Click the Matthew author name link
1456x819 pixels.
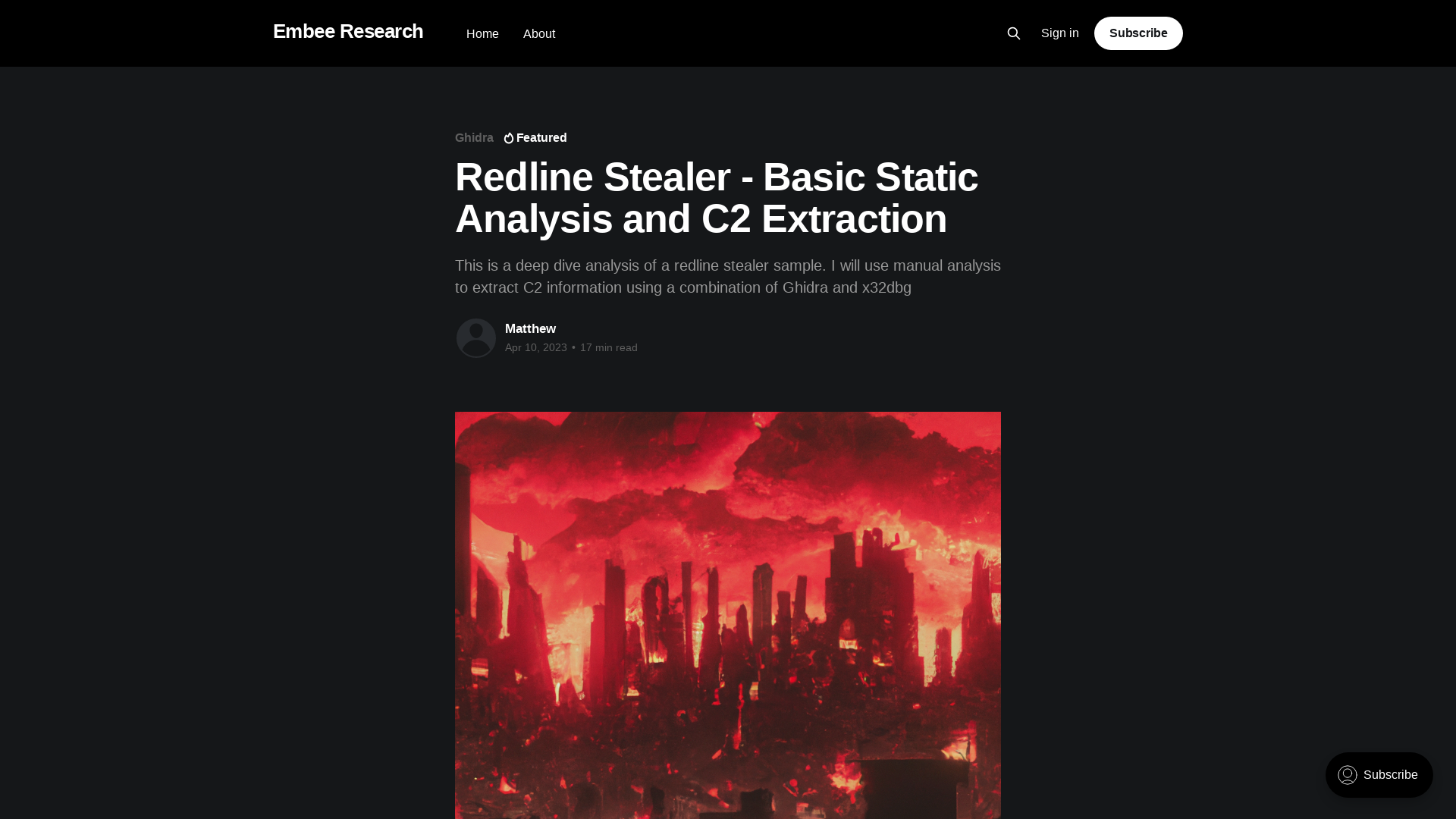point(530,328)
